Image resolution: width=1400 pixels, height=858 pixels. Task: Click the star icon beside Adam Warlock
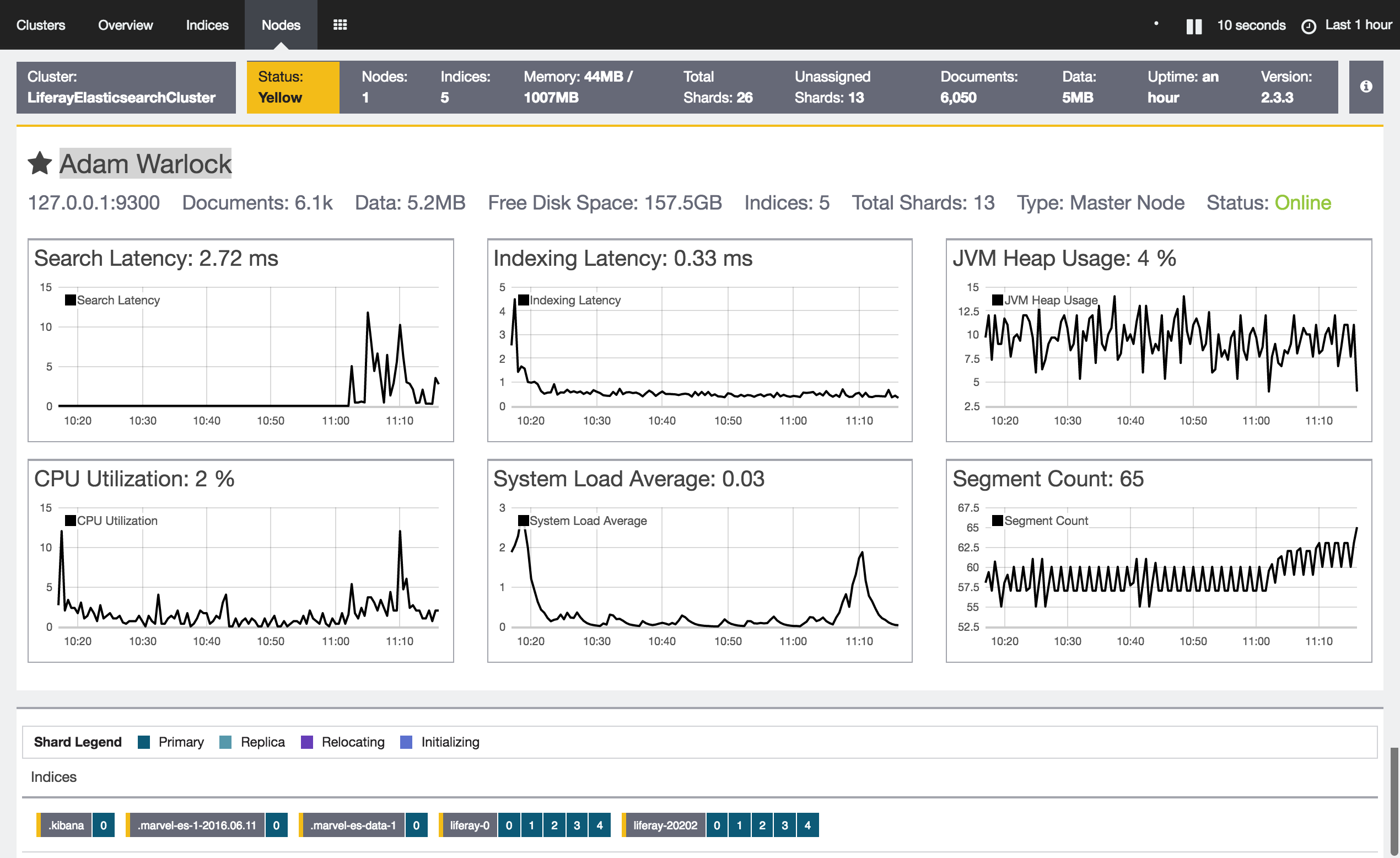pyautogui.click(x=40, y=164)
